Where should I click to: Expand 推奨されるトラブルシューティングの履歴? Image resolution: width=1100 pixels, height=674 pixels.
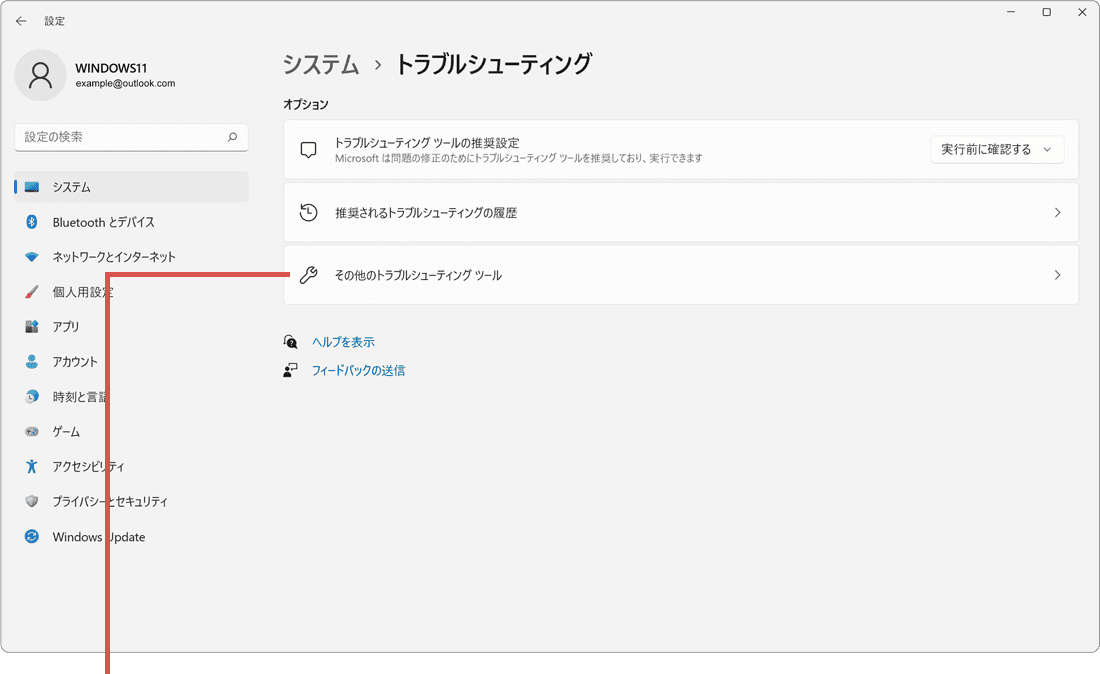pos(680,212)
